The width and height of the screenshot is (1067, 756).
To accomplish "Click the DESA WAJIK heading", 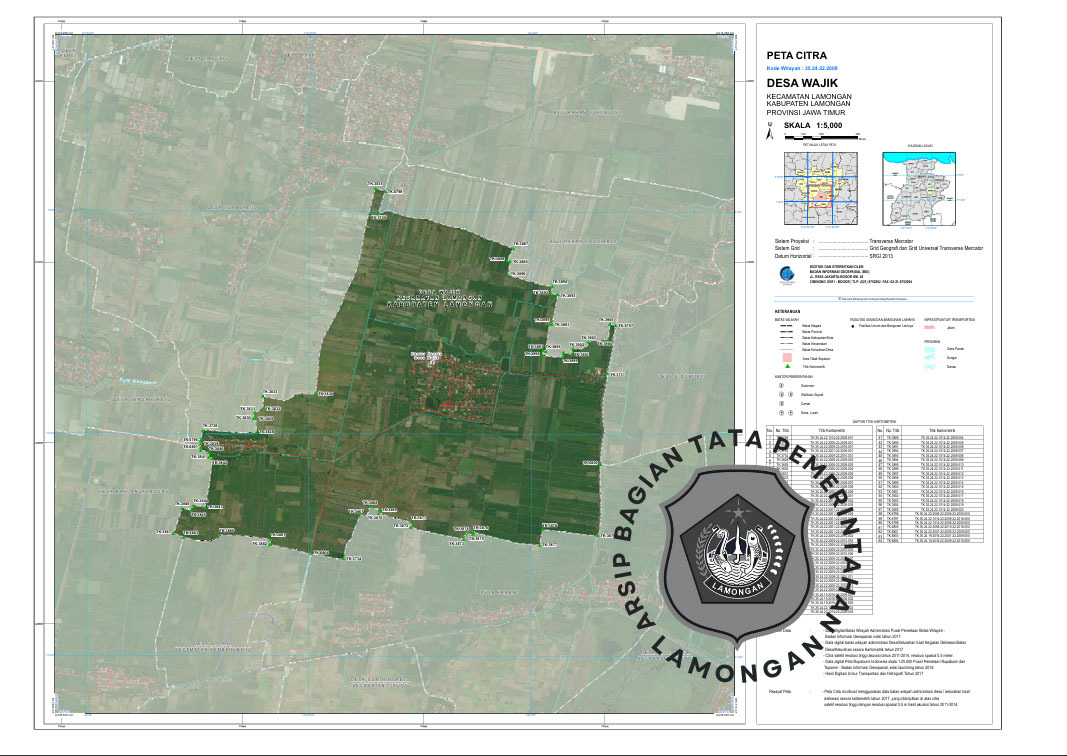I will (x=801, y=83).
